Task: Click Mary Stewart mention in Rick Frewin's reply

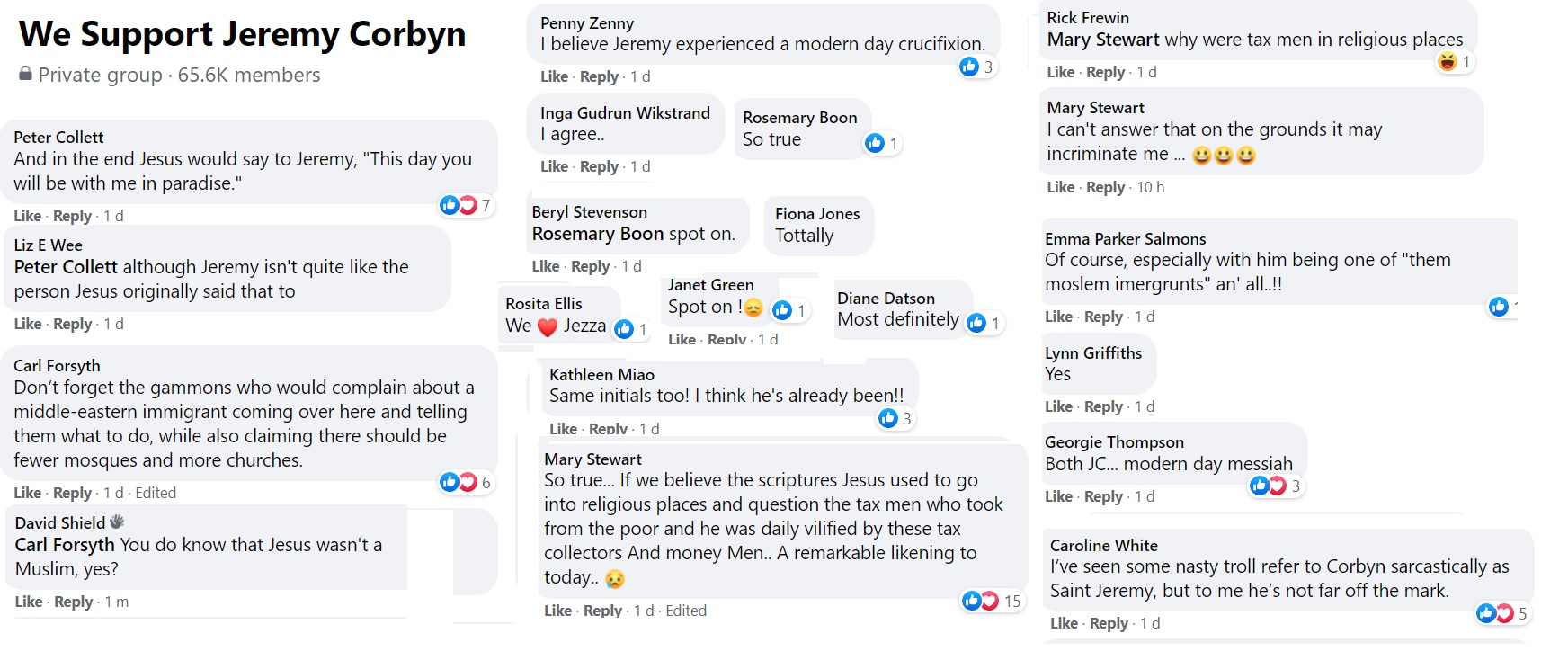Action: [1102, 40]
